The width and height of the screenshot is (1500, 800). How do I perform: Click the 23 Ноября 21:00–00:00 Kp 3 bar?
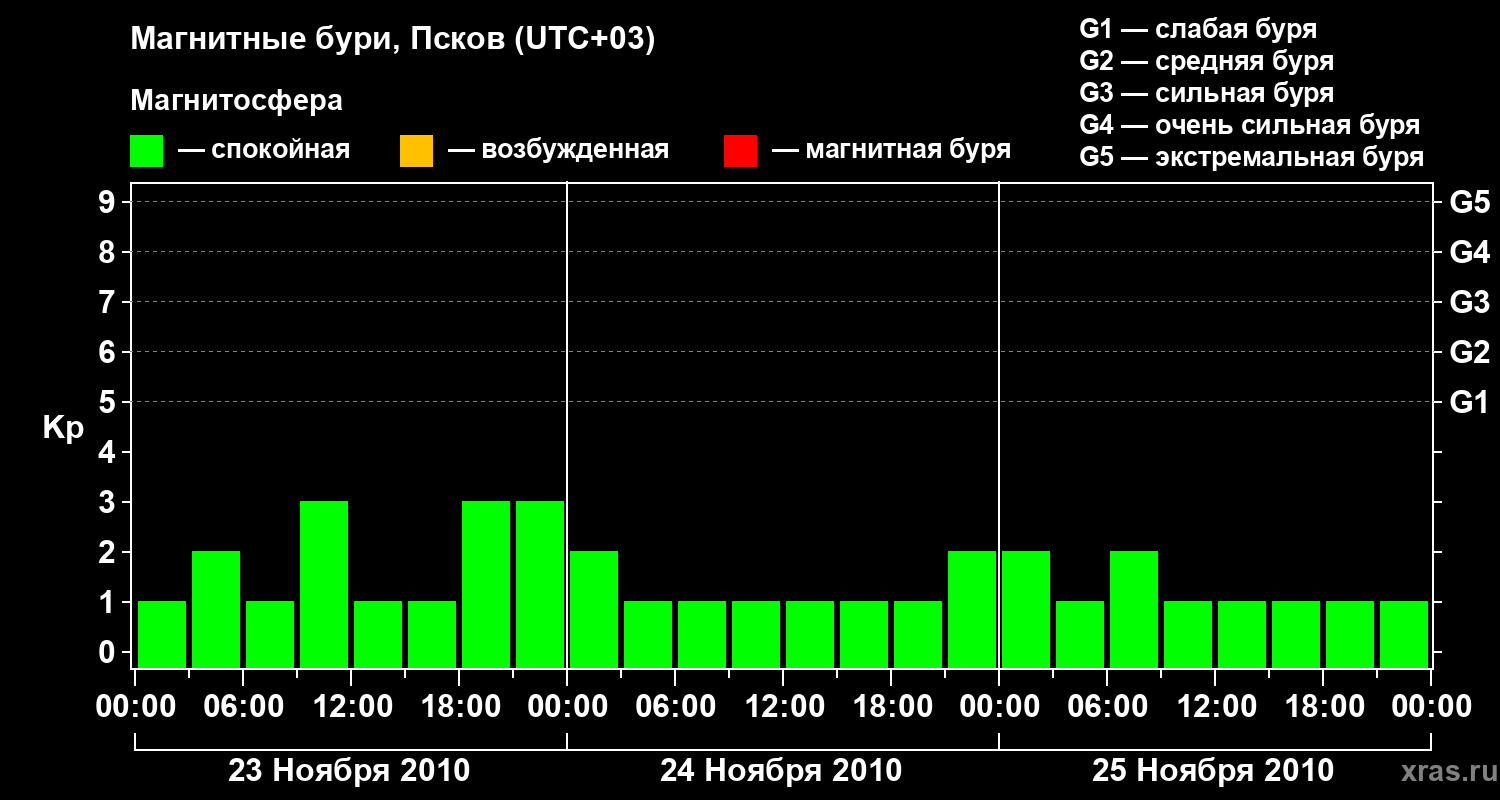pos(540,584)
